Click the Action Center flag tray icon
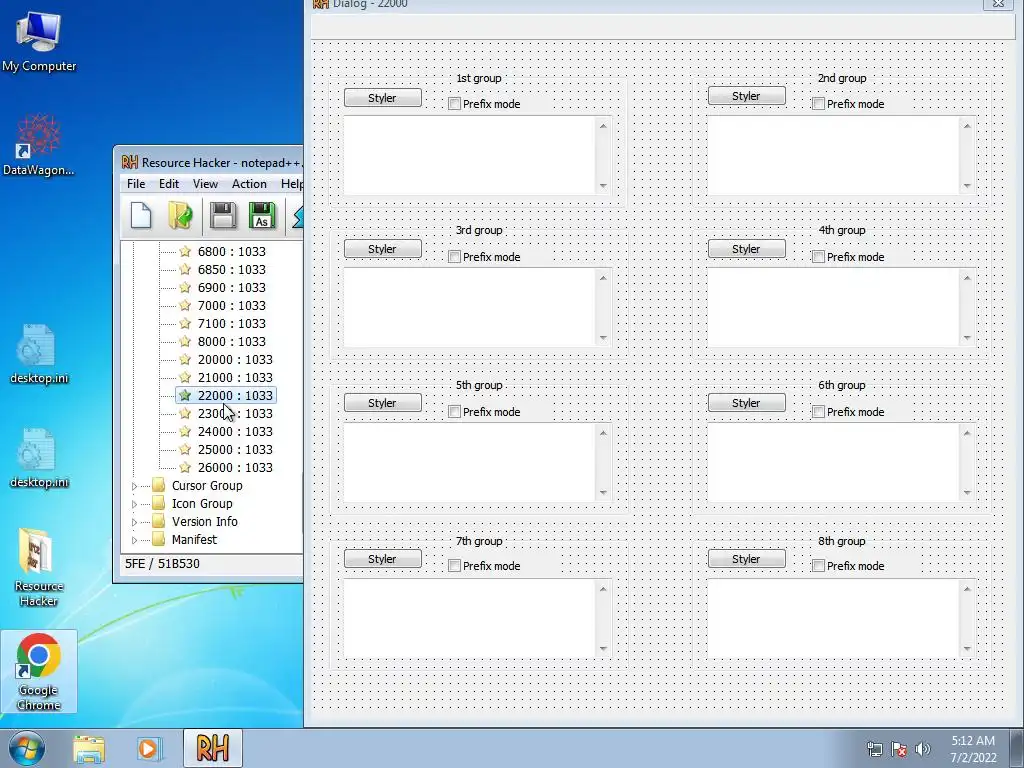Viewport: 1024px width, 768px height. (x=899, y=749)
